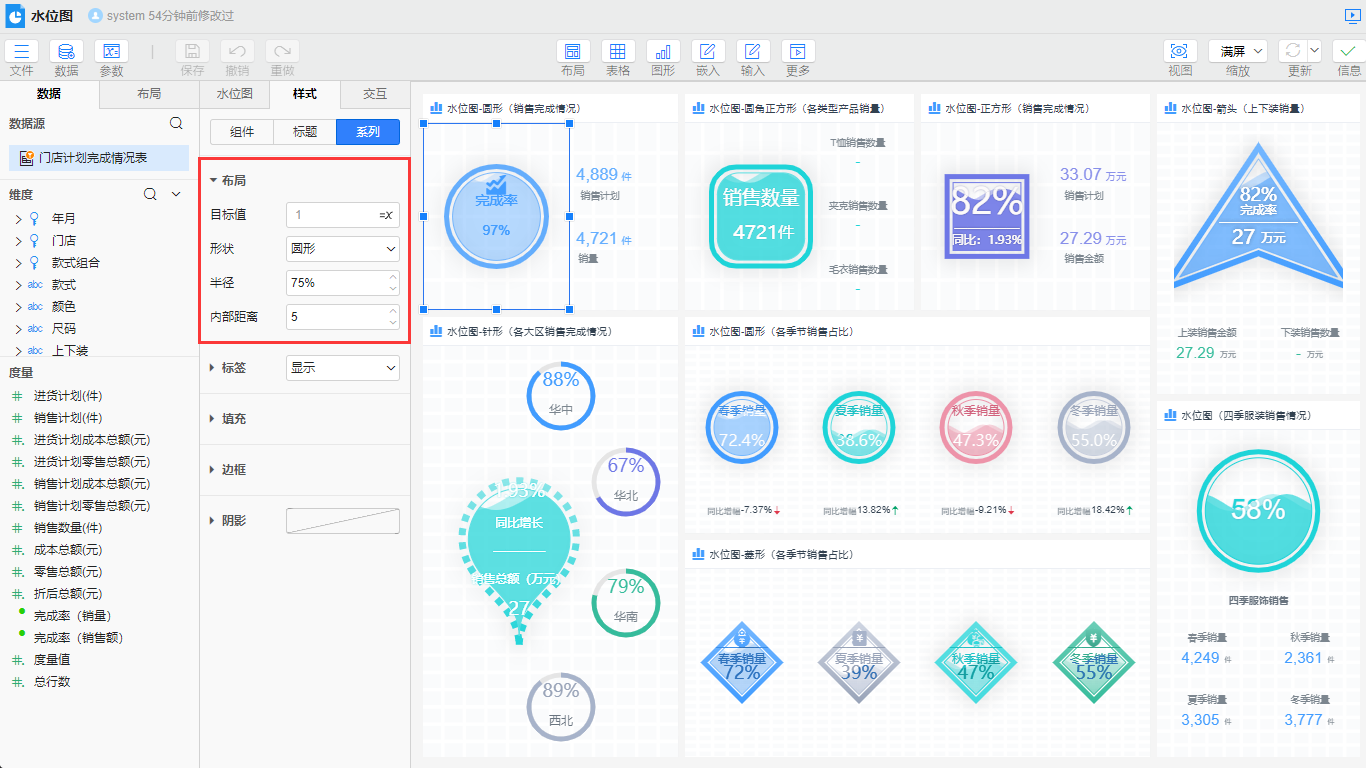The height and width of the screenshot is (768, 1366).
Task: Expand the 填充 section
Action: click(233, 419)
